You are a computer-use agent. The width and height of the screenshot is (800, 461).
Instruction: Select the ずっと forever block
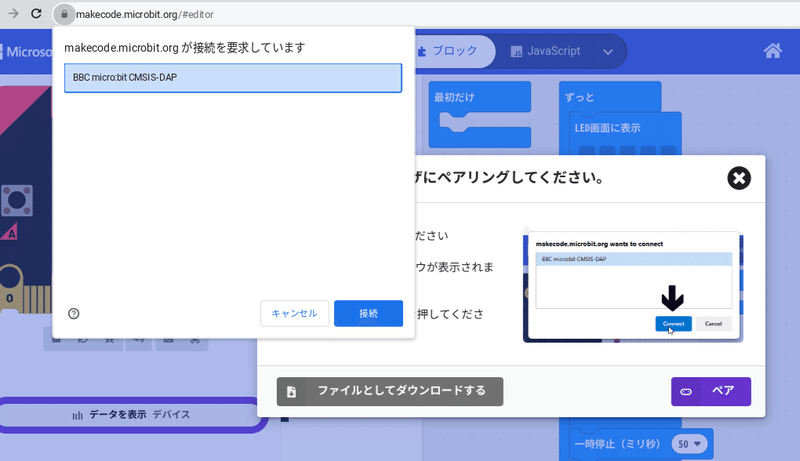(610, 97)
